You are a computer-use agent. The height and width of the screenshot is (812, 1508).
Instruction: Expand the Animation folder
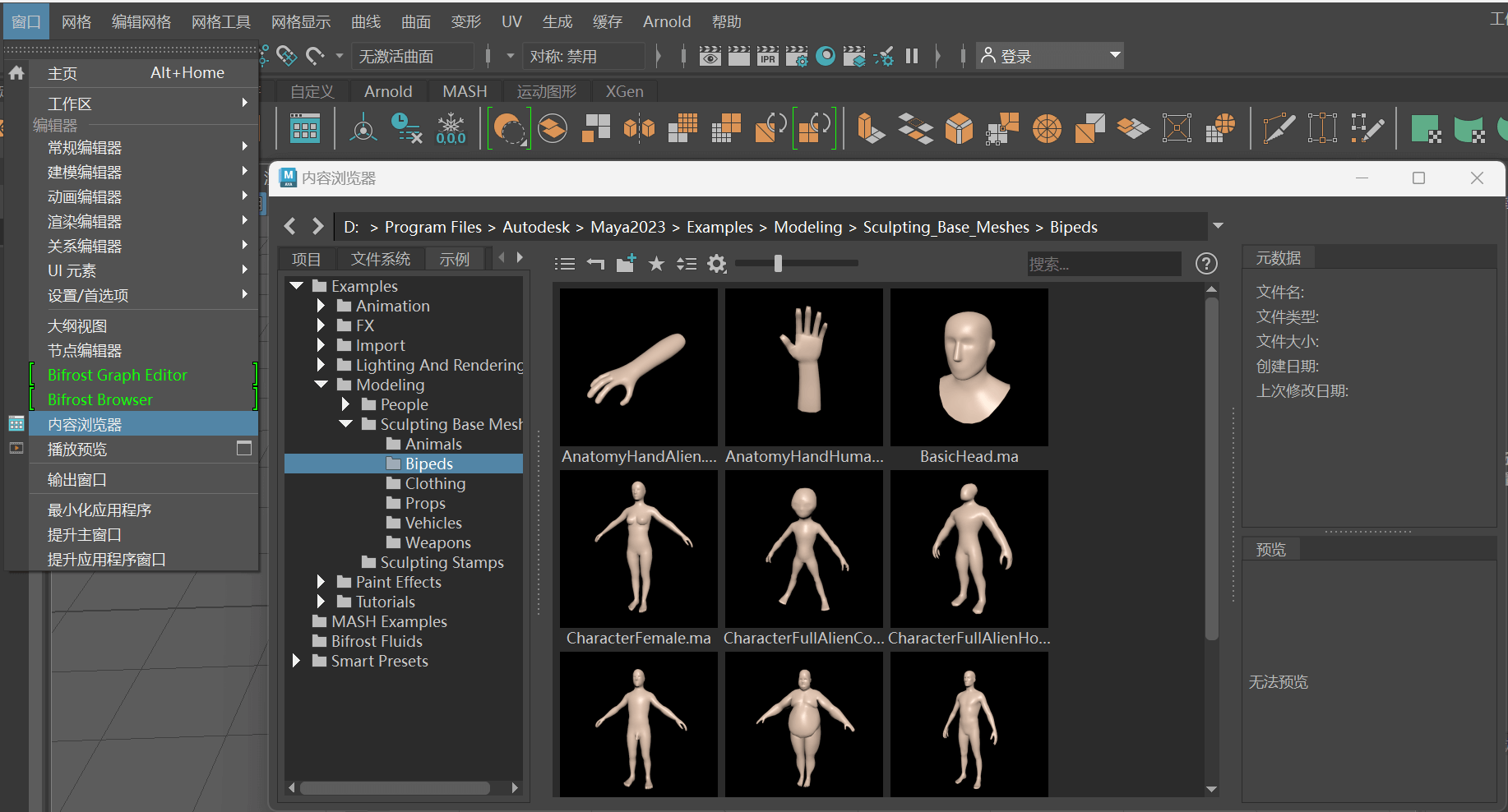321,306
